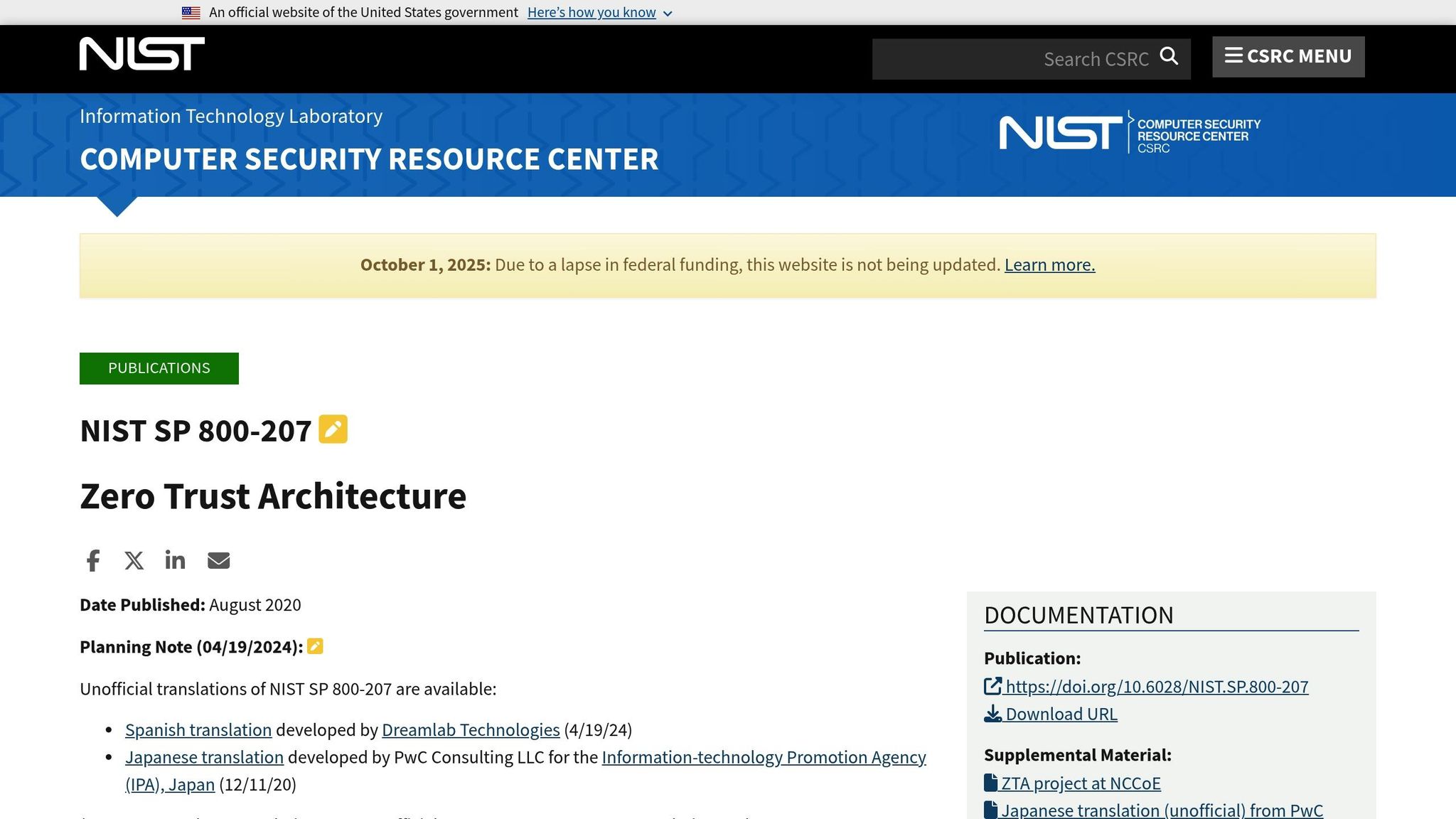
Task: Open the PUBLICATIONS section
Action: click(159, 368)
